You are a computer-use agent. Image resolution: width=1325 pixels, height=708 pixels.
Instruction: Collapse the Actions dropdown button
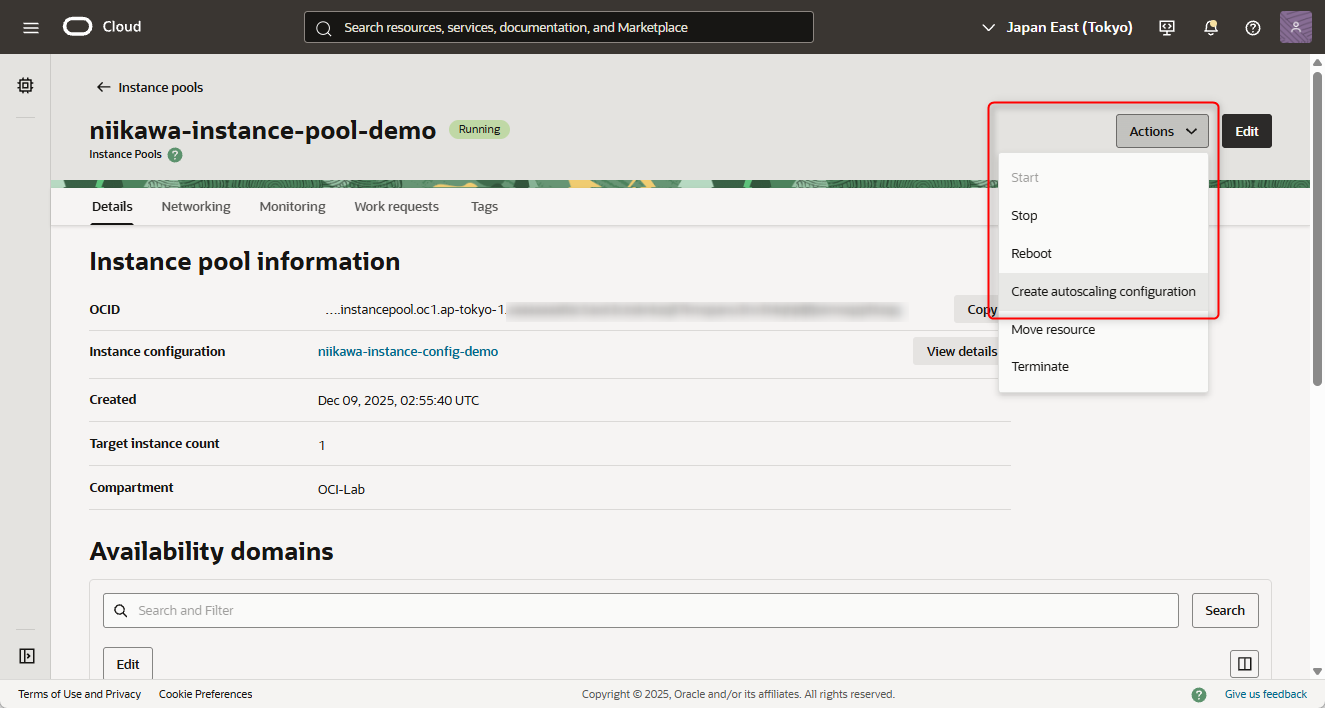1162,131
